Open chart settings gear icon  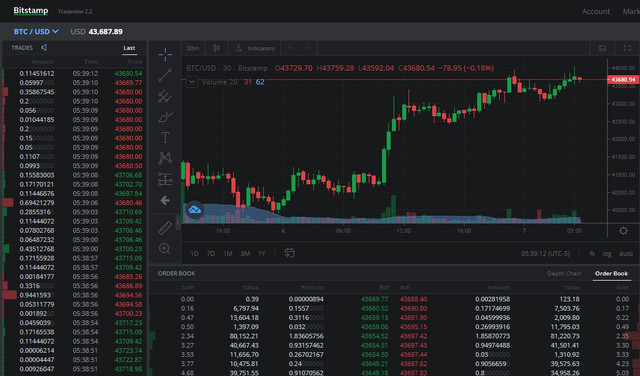(623, 231)
